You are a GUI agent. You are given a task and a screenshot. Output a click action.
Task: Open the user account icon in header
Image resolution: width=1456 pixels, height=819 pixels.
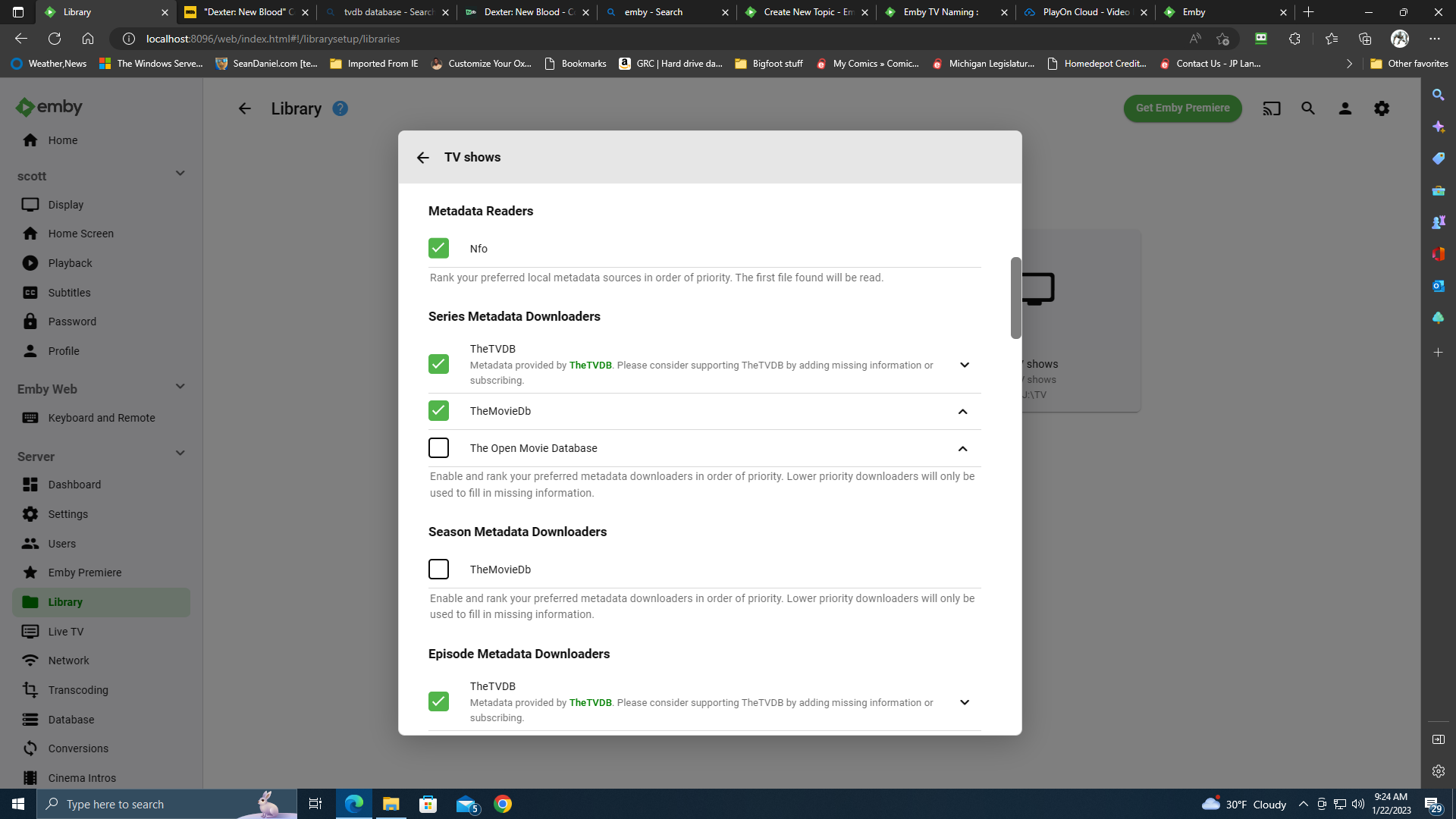point(1345,108)
